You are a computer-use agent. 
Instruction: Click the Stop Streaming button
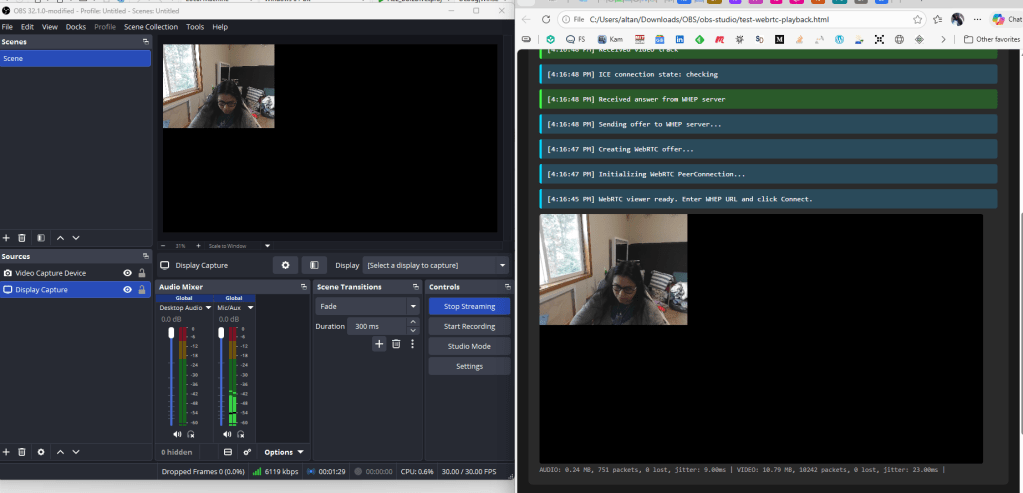[469, 306]
